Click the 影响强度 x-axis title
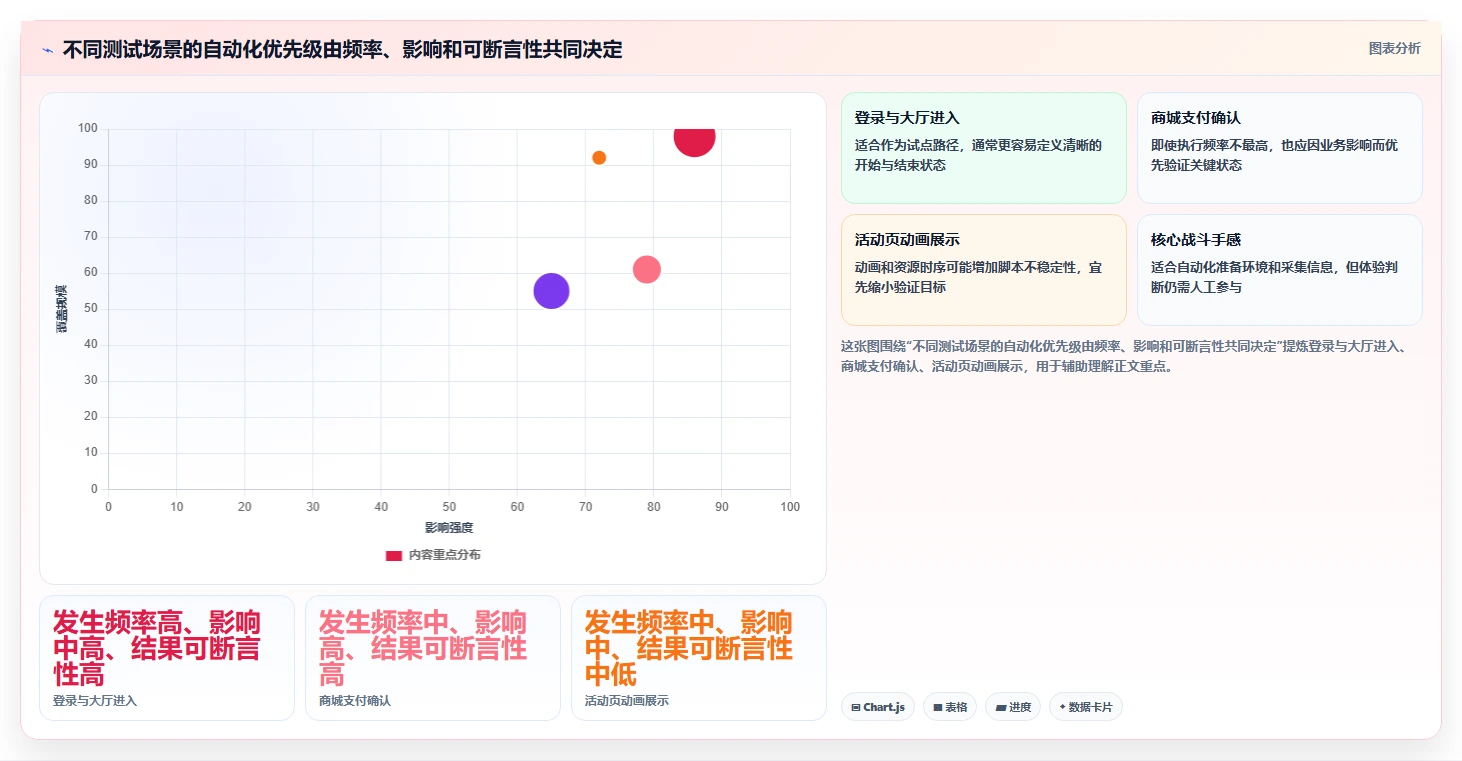 click(x=449, y=527)
